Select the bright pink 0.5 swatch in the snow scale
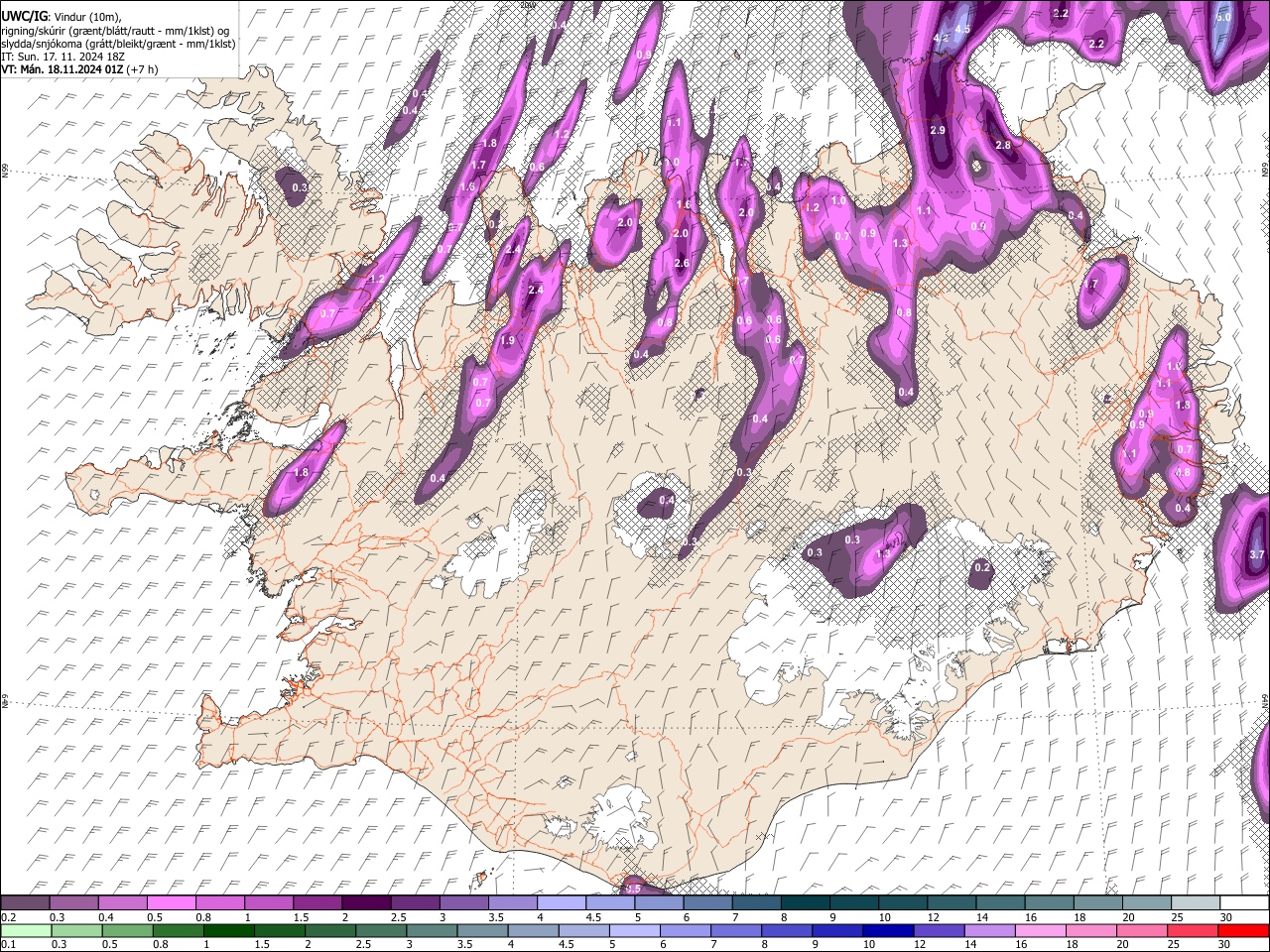The height and width of the screenshot is (952, 1270). click(x=170, y=903)
